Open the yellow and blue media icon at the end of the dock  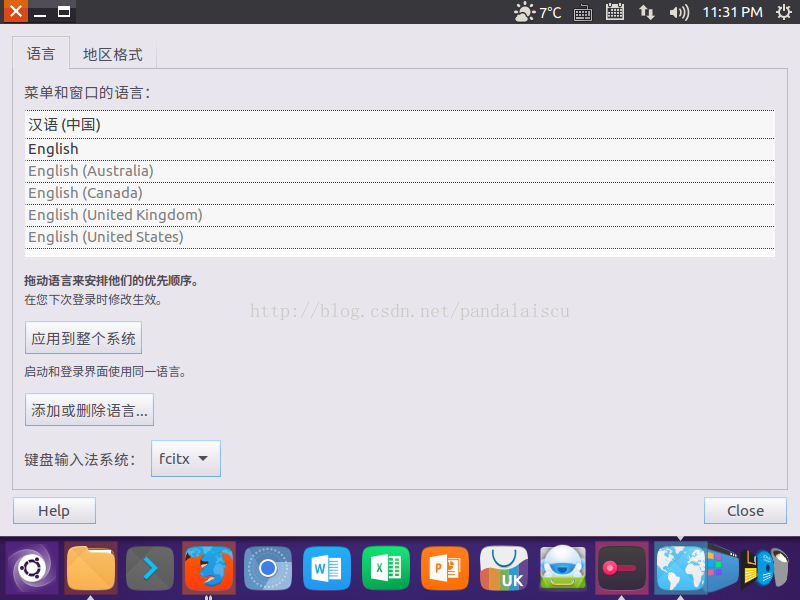pyautogui.click(x=764, y=567)
